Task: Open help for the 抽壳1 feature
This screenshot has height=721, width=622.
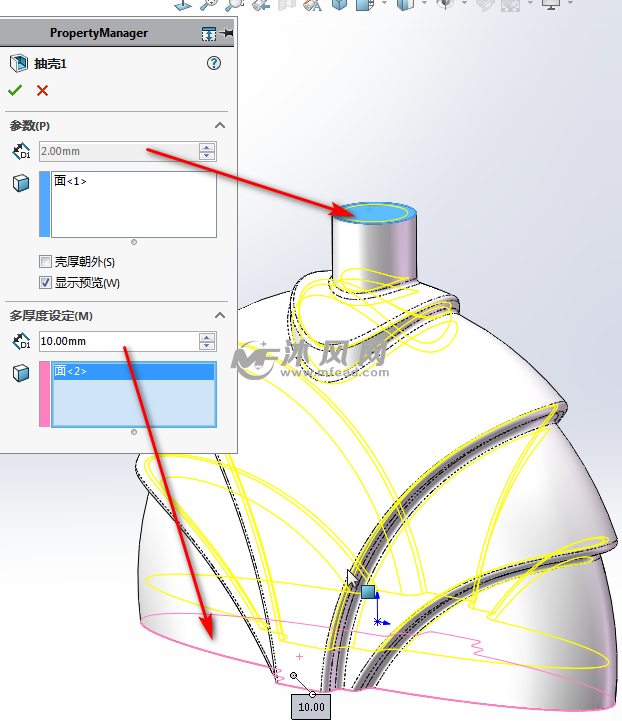Action: (x=214, y=63)
